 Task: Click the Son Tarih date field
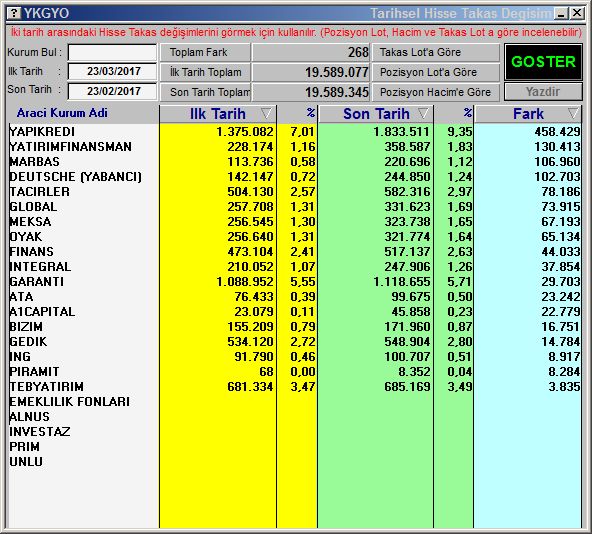(x=112, y=91)
